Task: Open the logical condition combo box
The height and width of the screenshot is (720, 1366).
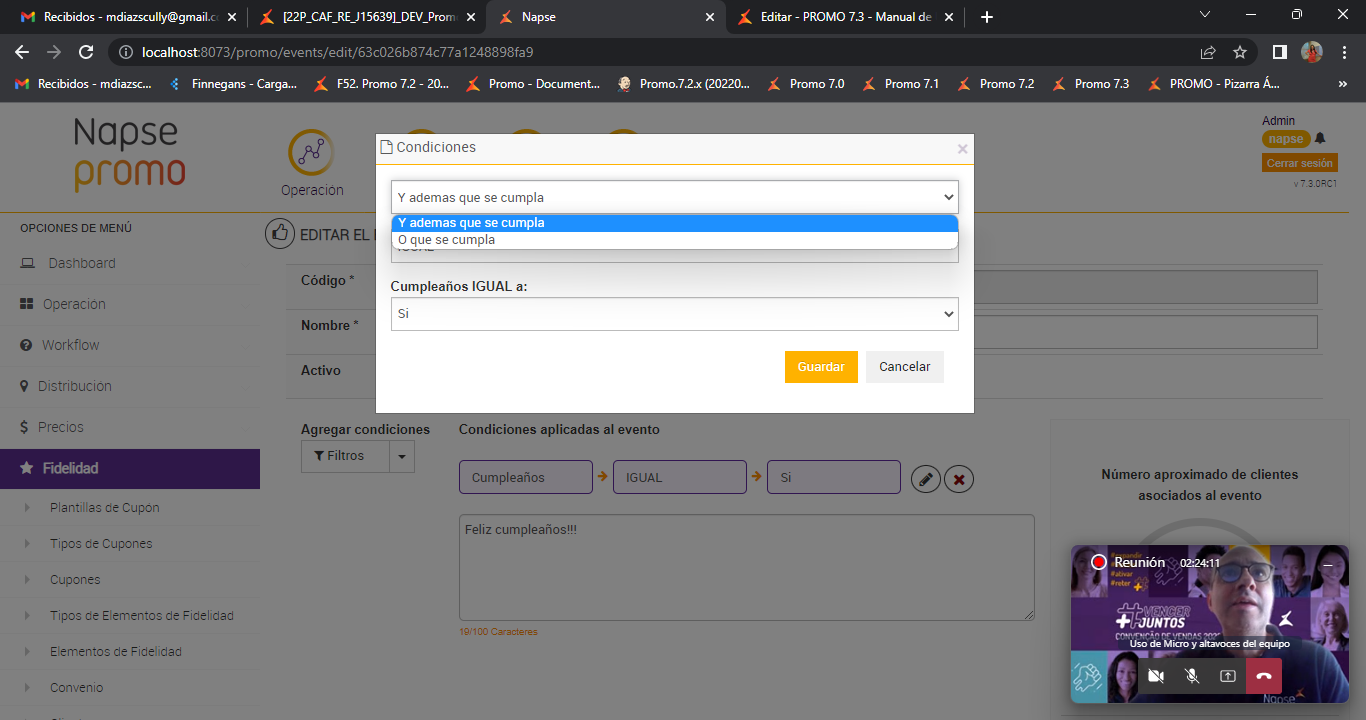Action: click(x=674, y=197)
